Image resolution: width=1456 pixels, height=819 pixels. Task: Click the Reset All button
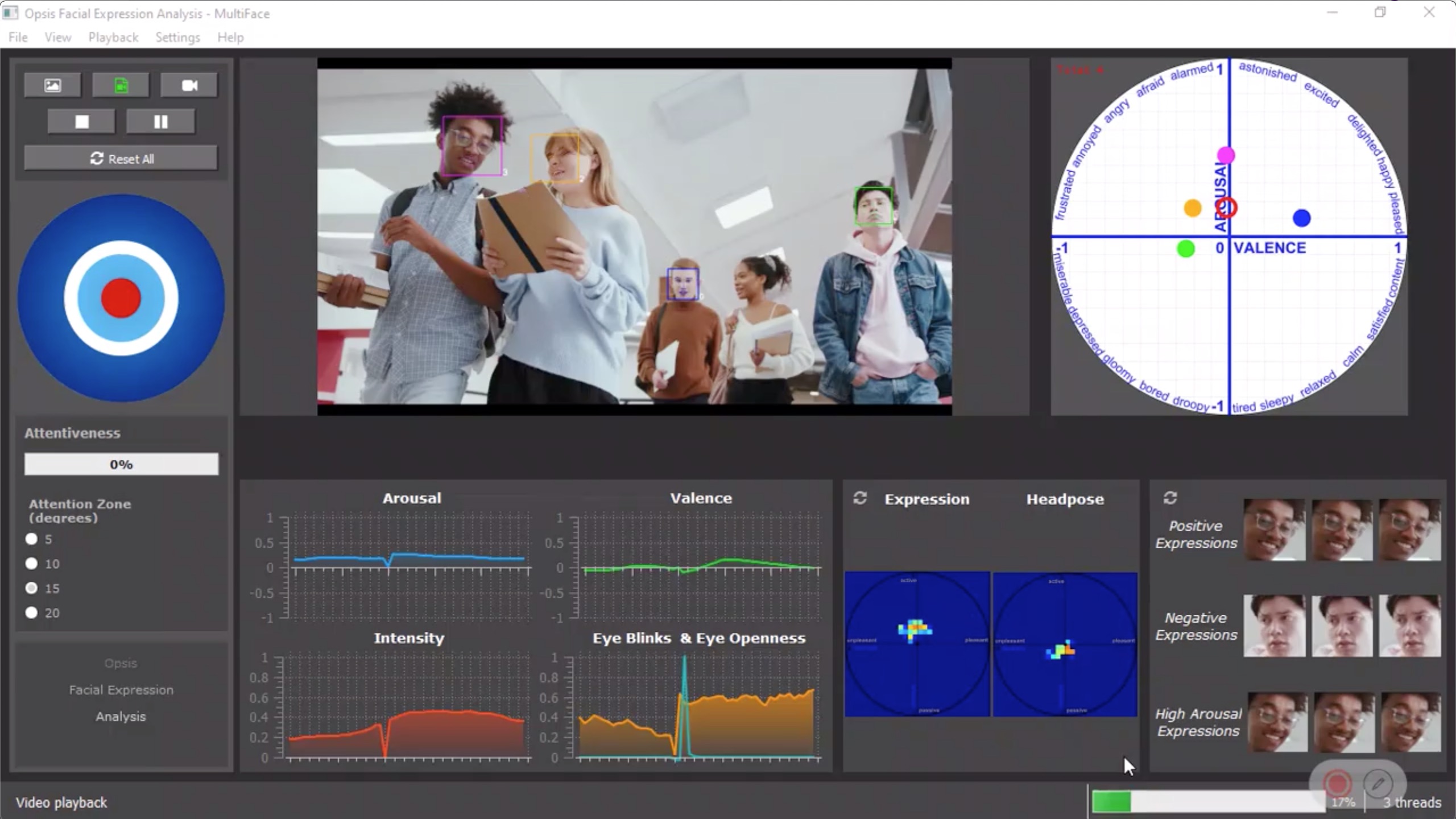click(121, 158)
